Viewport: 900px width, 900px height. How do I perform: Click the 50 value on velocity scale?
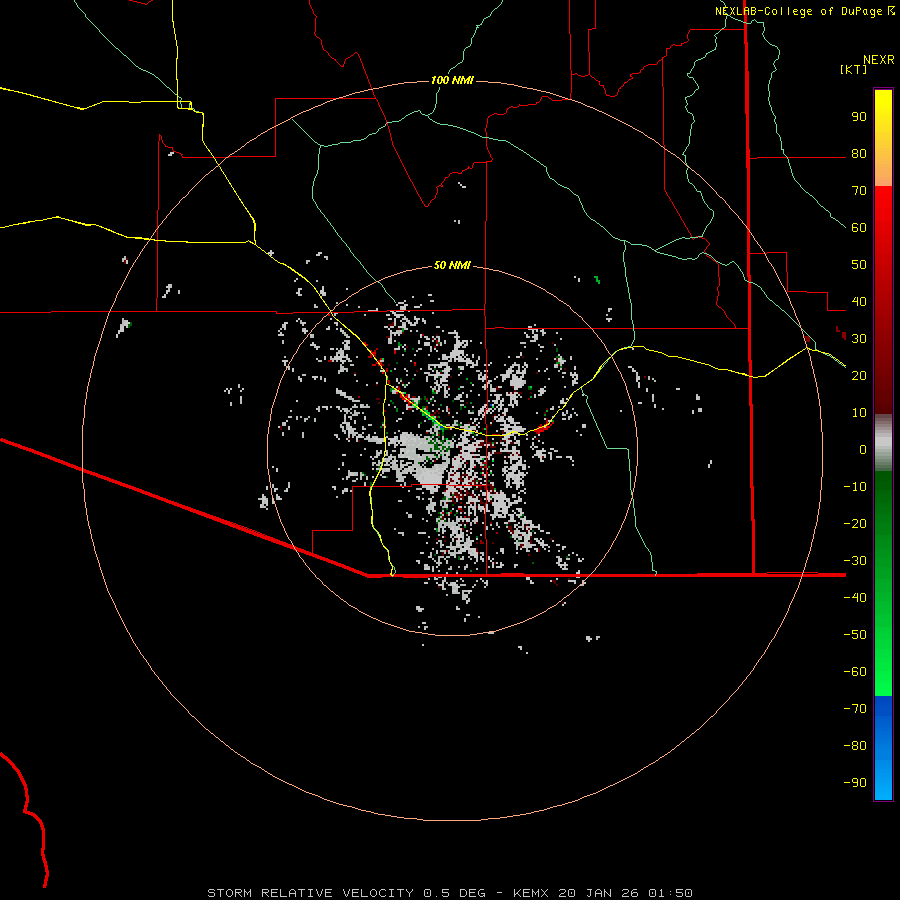pyautogui.click(x=859, y=265)
